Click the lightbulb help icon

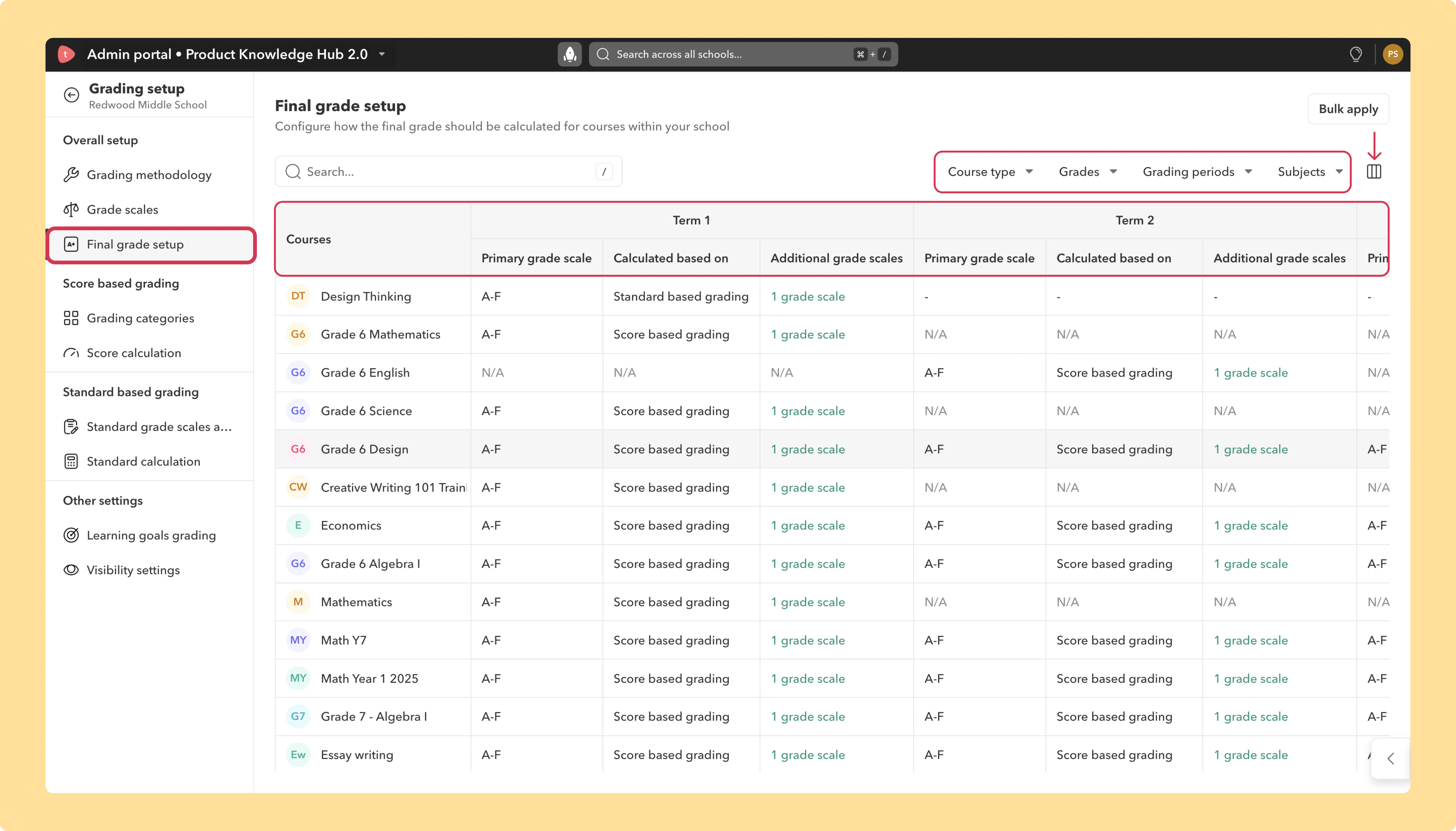[x=1356, y=54]
